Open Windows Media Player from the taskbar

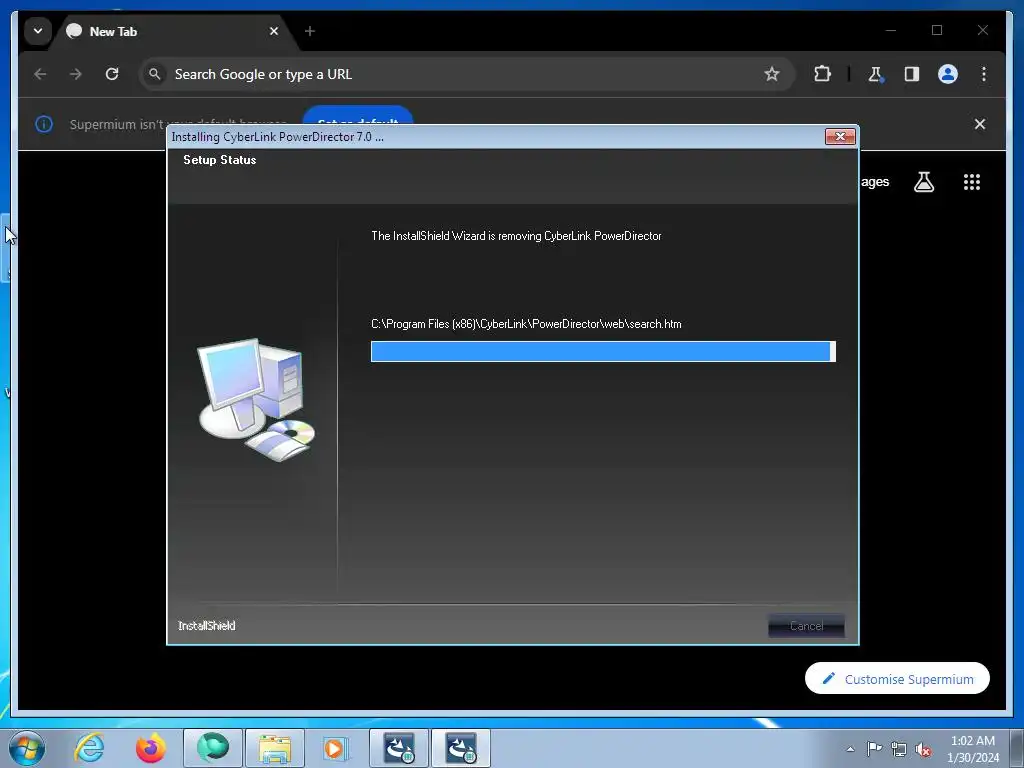pyautogui.click(x=336, y=748)
